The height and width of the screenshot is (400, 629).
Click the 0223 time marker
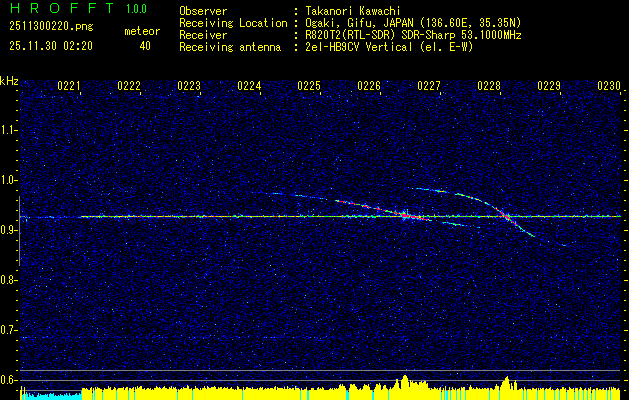pyautogui.click(x=189, y=86)
